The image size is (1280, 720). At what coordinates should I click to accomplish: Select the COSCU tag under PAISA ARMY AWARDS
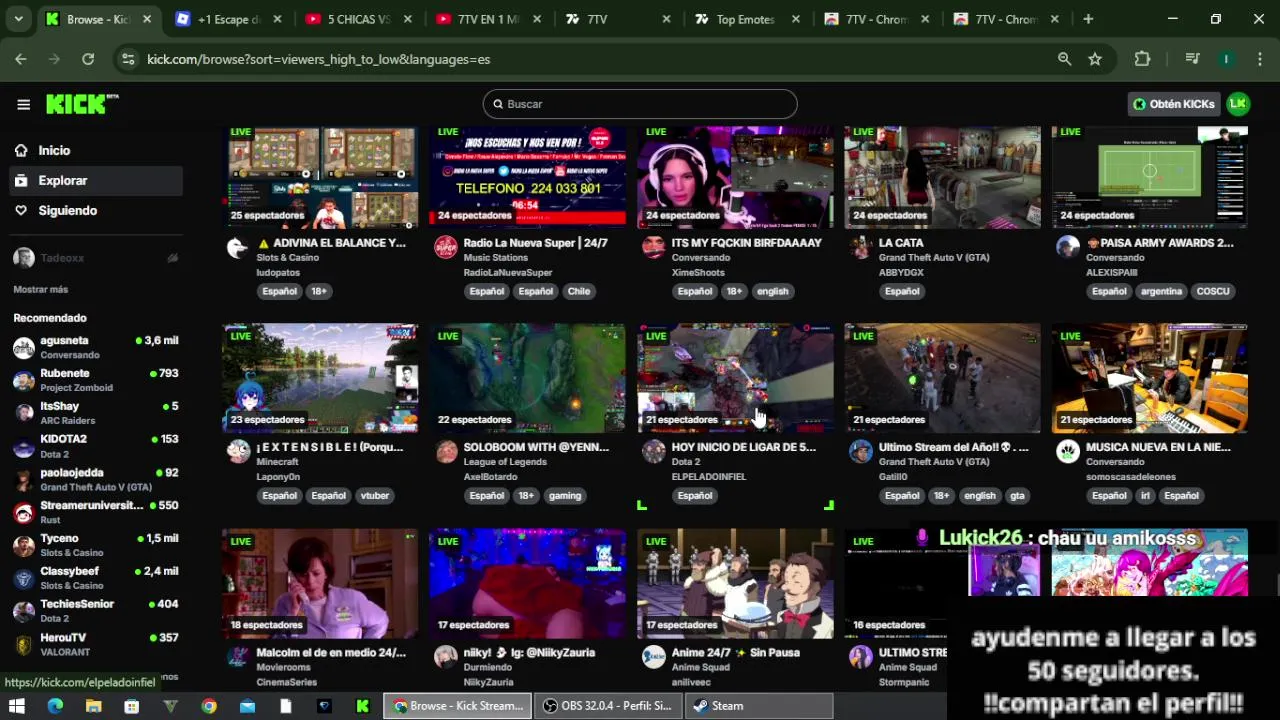click(1213, 291)
